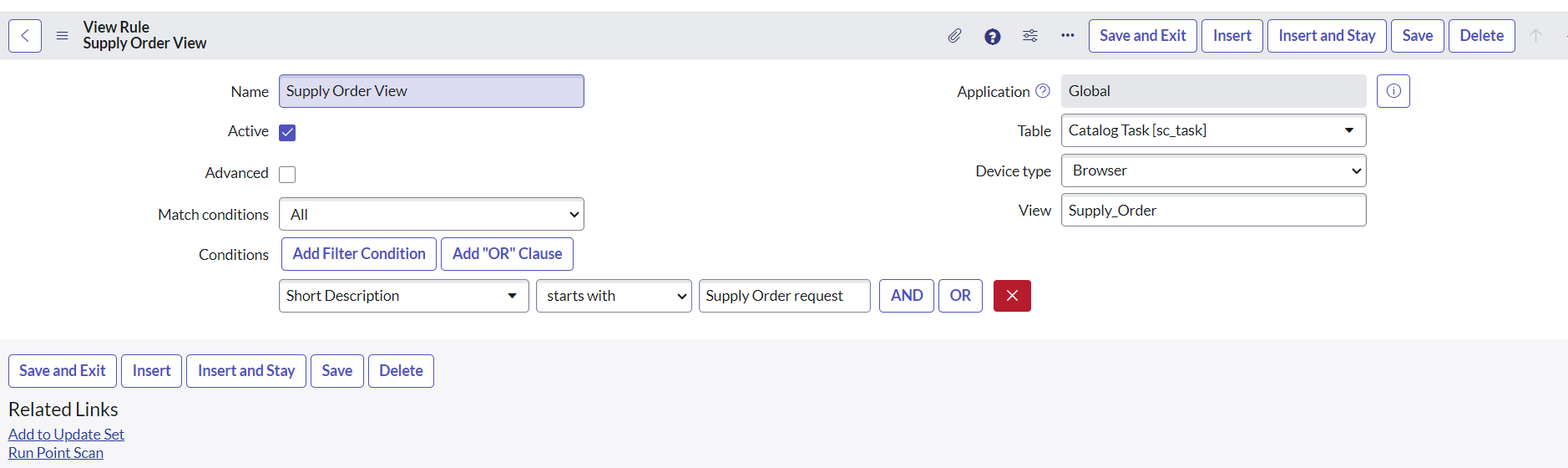Show the Application field help icon
1568x468 pixels.
(x=1043, y=91)
